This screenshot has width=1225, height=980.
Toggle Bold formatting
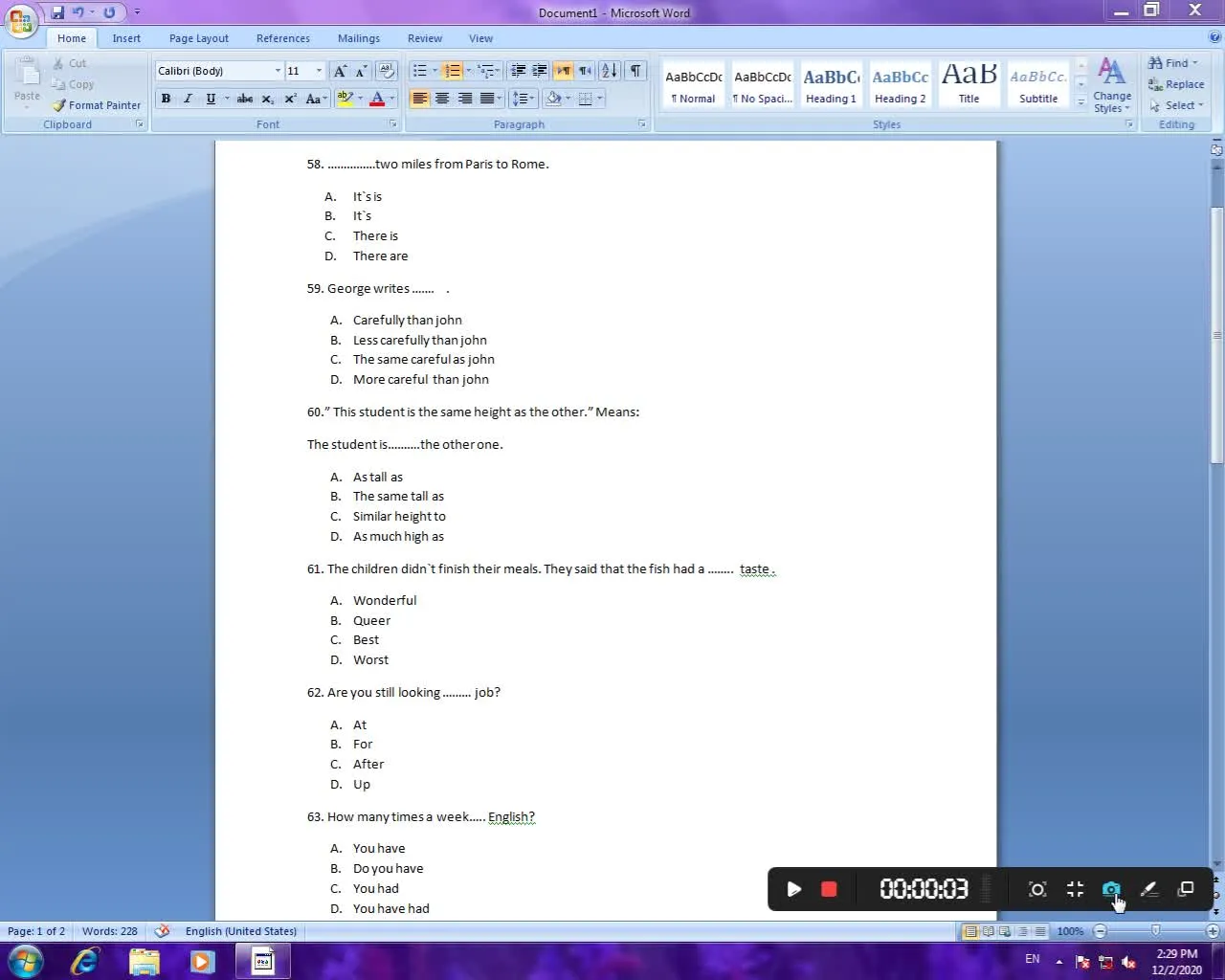pyautogui.click(x=166, y=99)
